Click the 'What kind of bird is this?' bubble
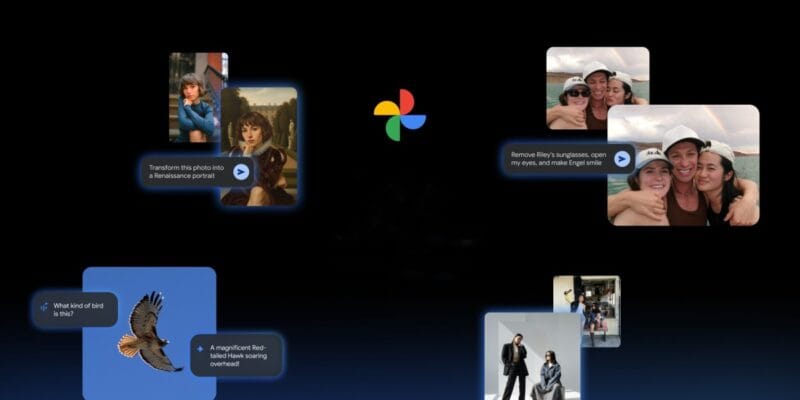 75,310
